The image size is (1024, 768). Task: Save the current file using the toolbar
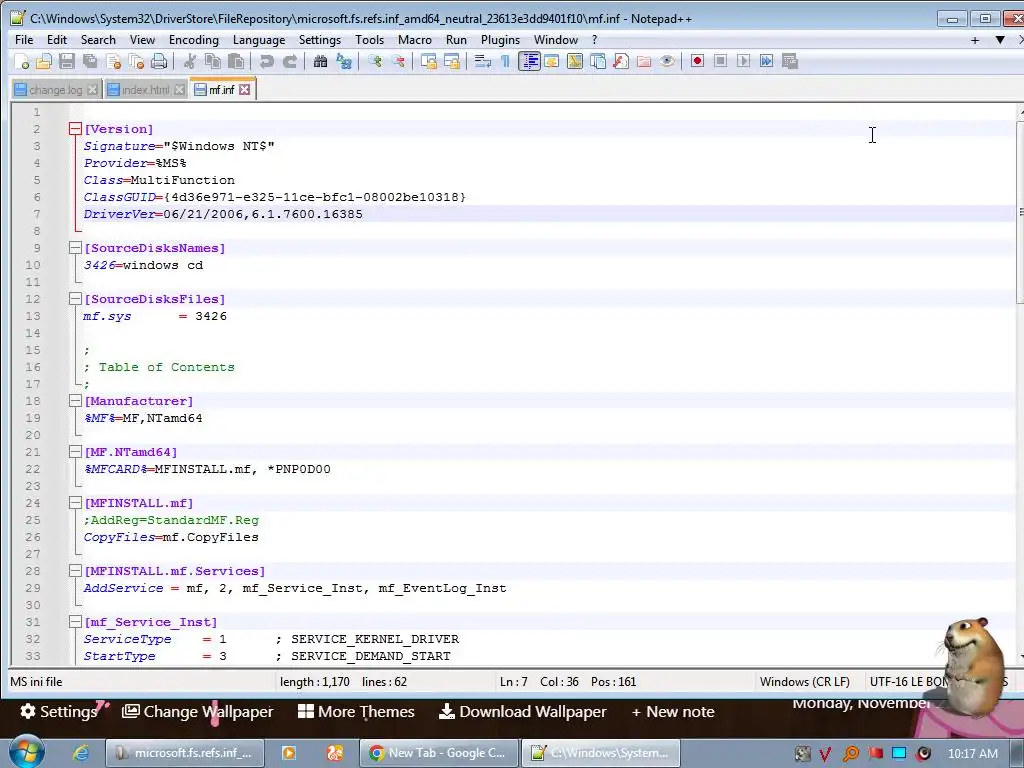67,61
